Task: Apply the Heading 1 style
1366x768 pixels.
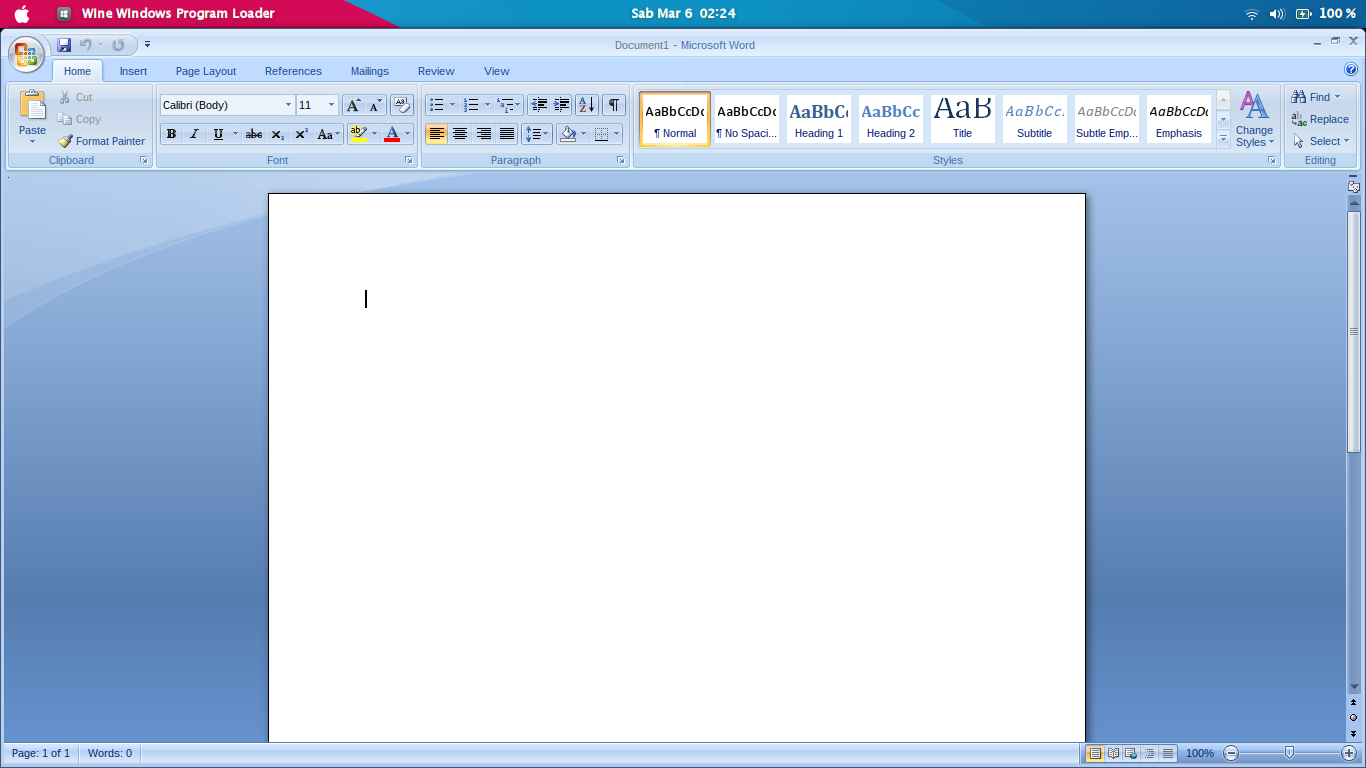Action: 819,119
